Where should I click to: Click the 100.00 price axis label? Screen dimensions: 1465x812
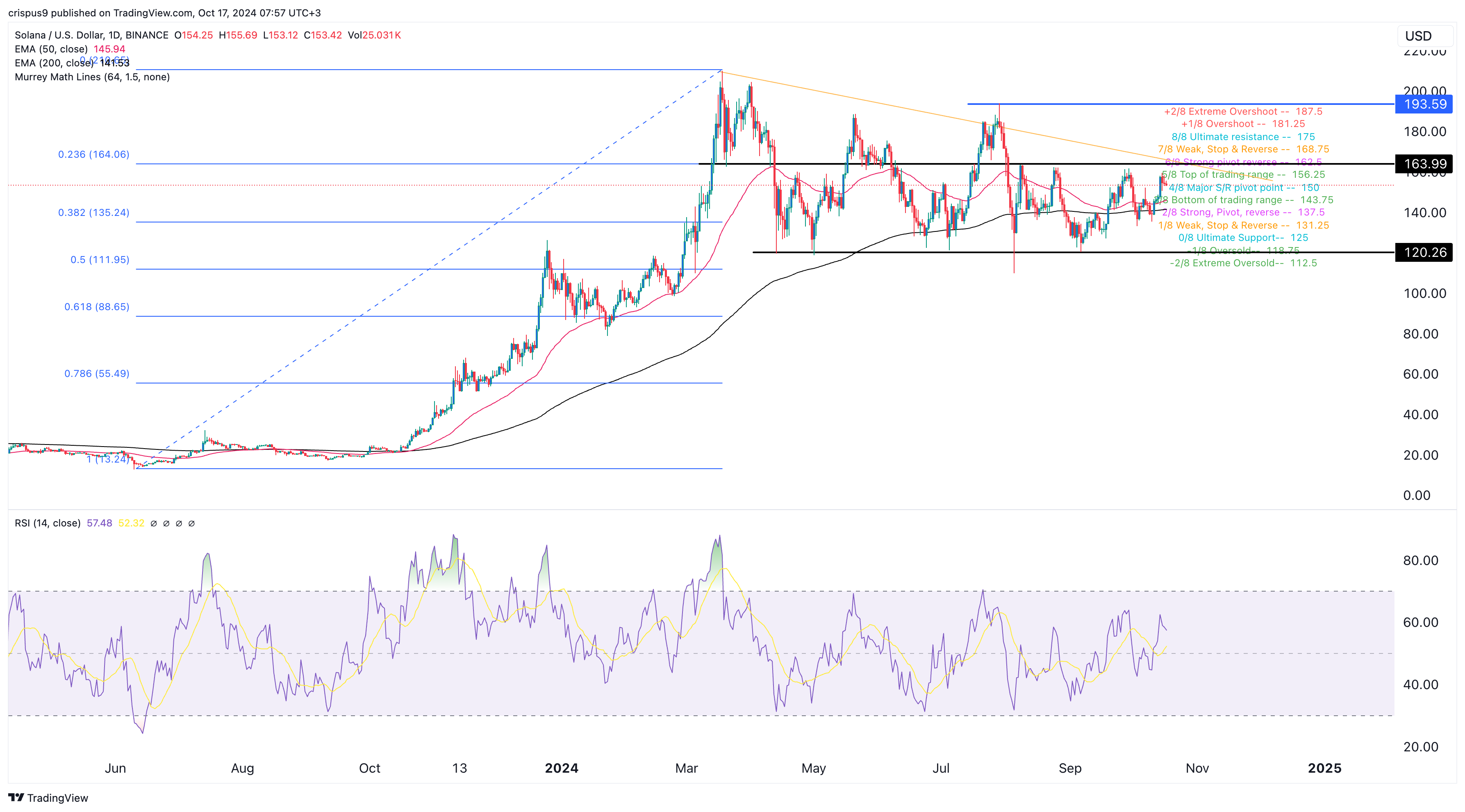coord(1424,293)
